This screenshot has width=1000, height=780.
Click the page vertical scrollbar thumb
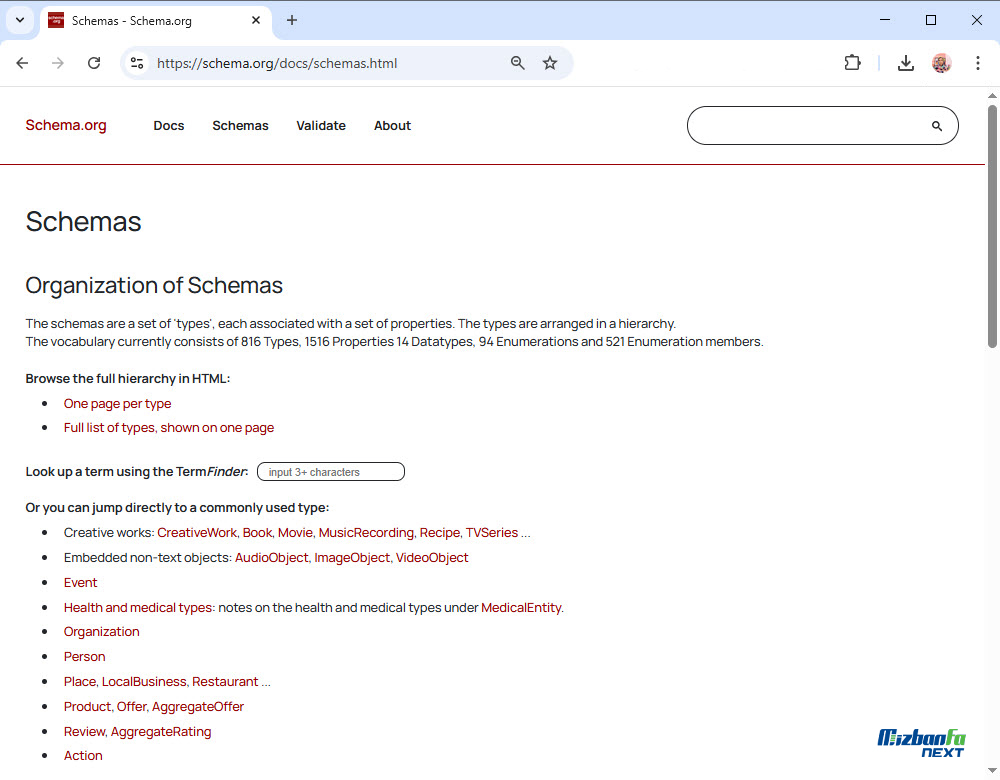(x=992, y=226)
